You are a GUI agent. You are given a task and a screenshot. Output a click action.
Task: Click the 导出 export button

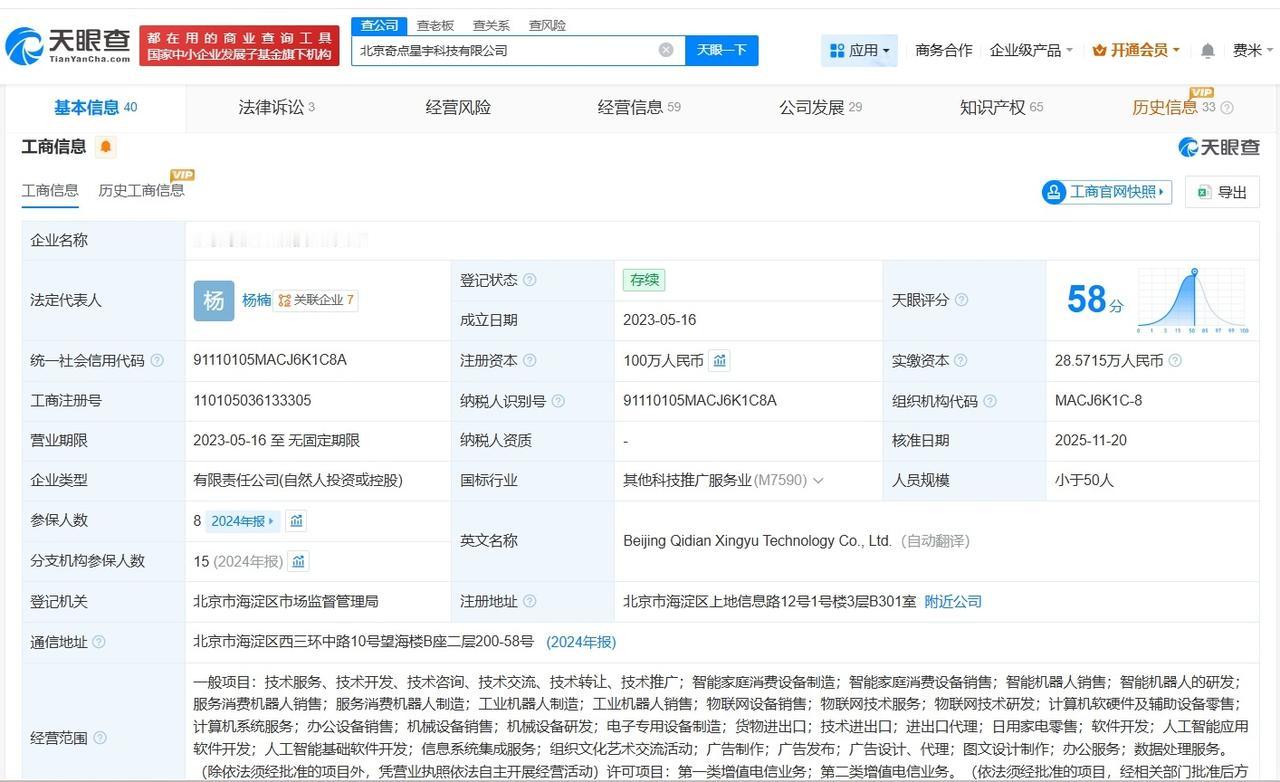[x=1222, y=192]
